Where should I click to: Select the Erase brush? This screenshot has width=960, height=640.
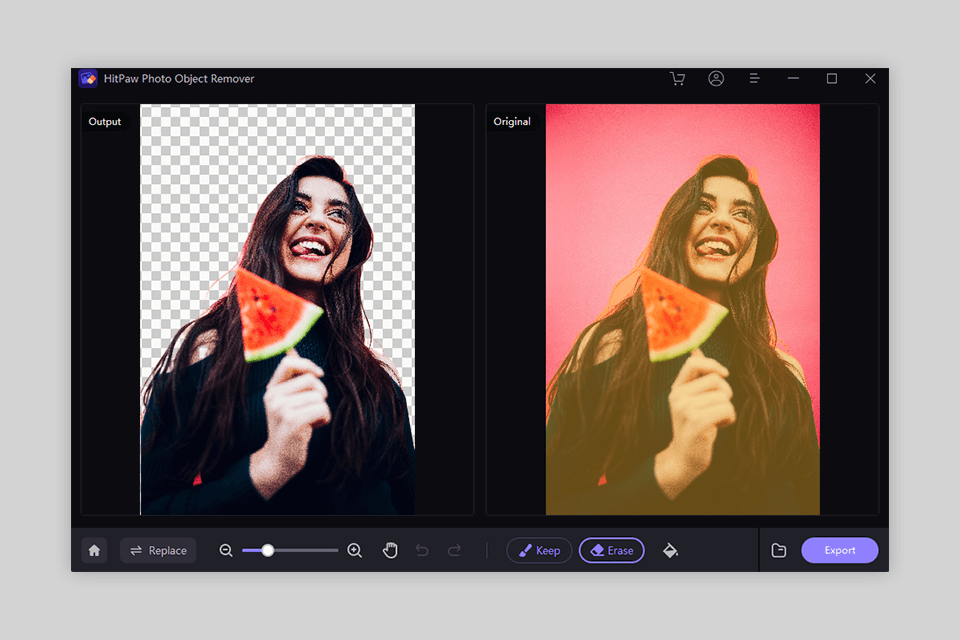(612, 551)
